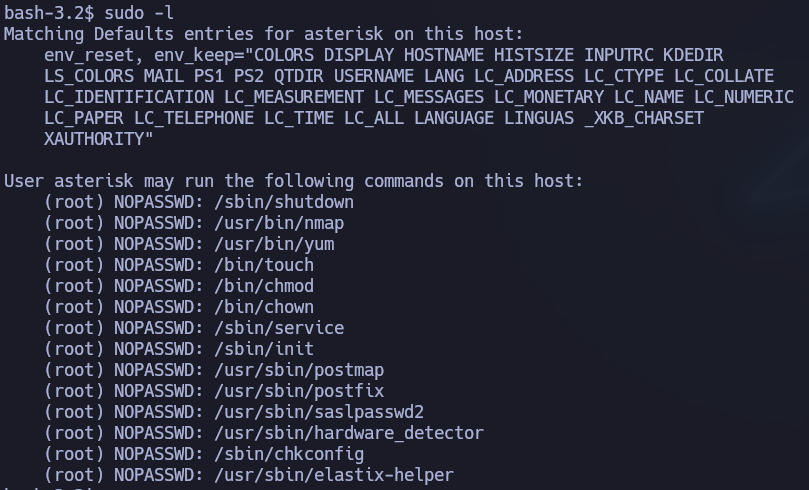Click the XAUTHORITY text in Defaults
Screen dimensions: 809x490
click(x=93, y=139)
